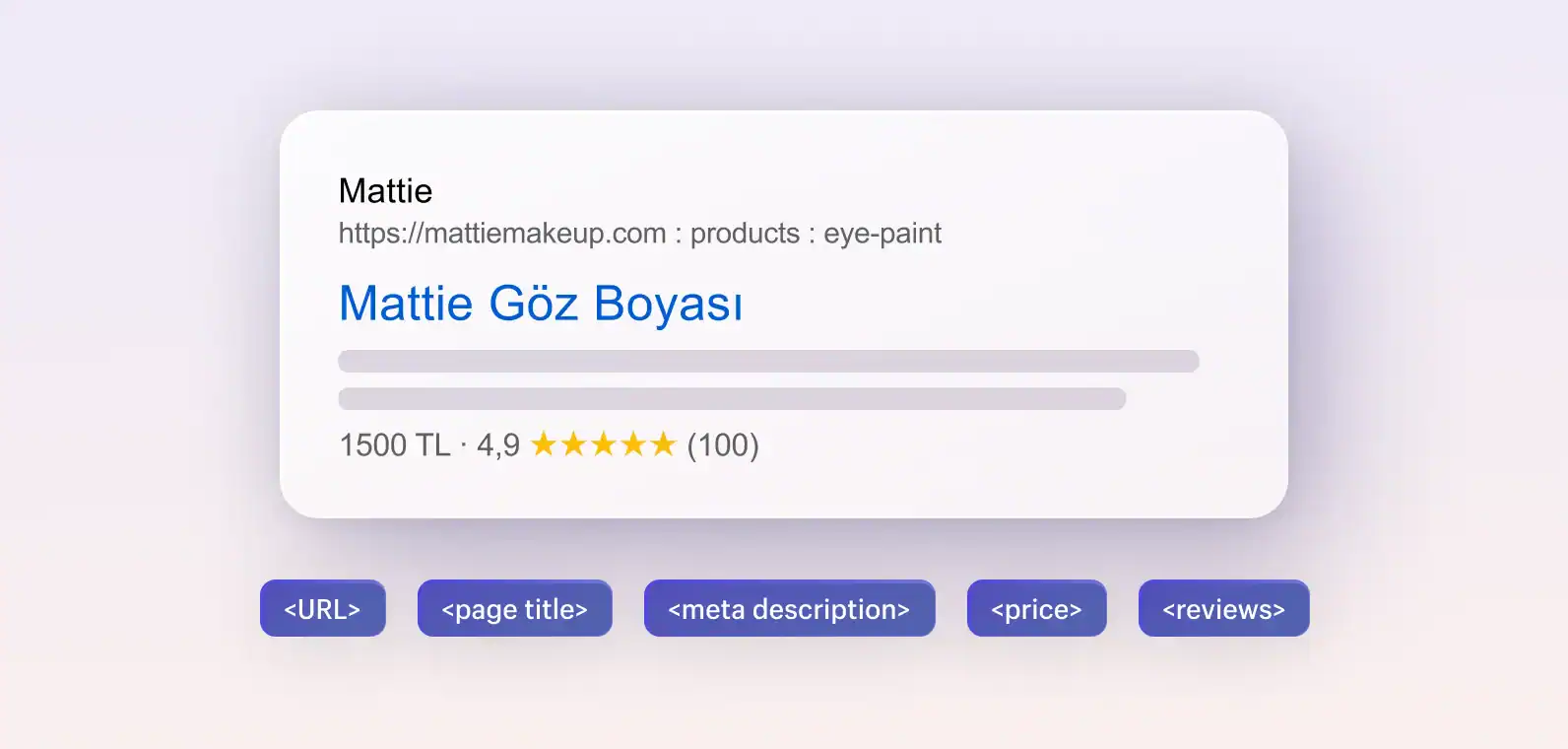The width and height of the screenshot is (1568, 749).
Task: Click the fourth gold rating star
Action: point(633,444)
